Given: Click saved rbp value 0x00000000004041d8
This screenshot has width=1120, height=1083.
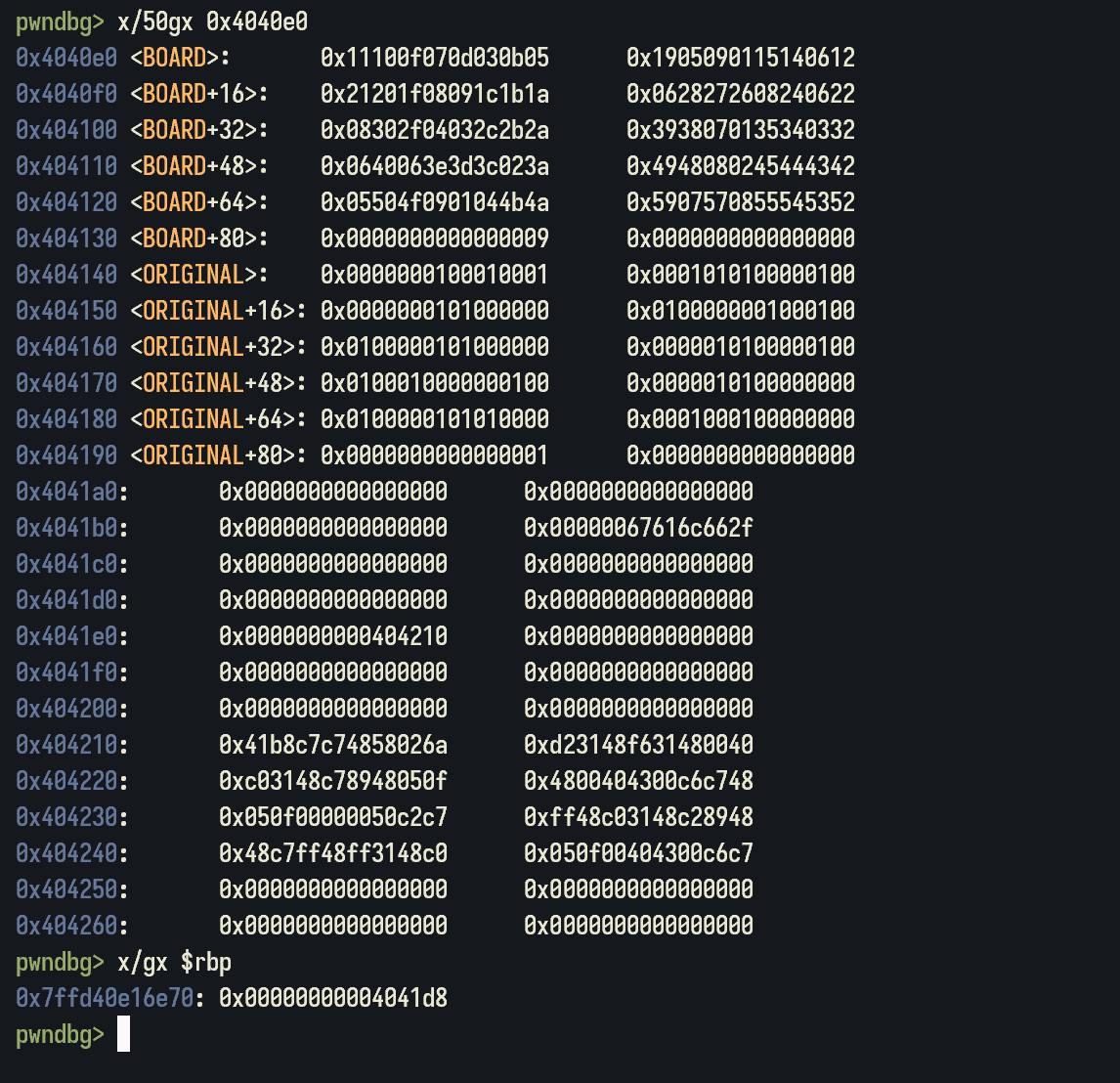Looking at the screenshot, I should (x=333, y=998).
